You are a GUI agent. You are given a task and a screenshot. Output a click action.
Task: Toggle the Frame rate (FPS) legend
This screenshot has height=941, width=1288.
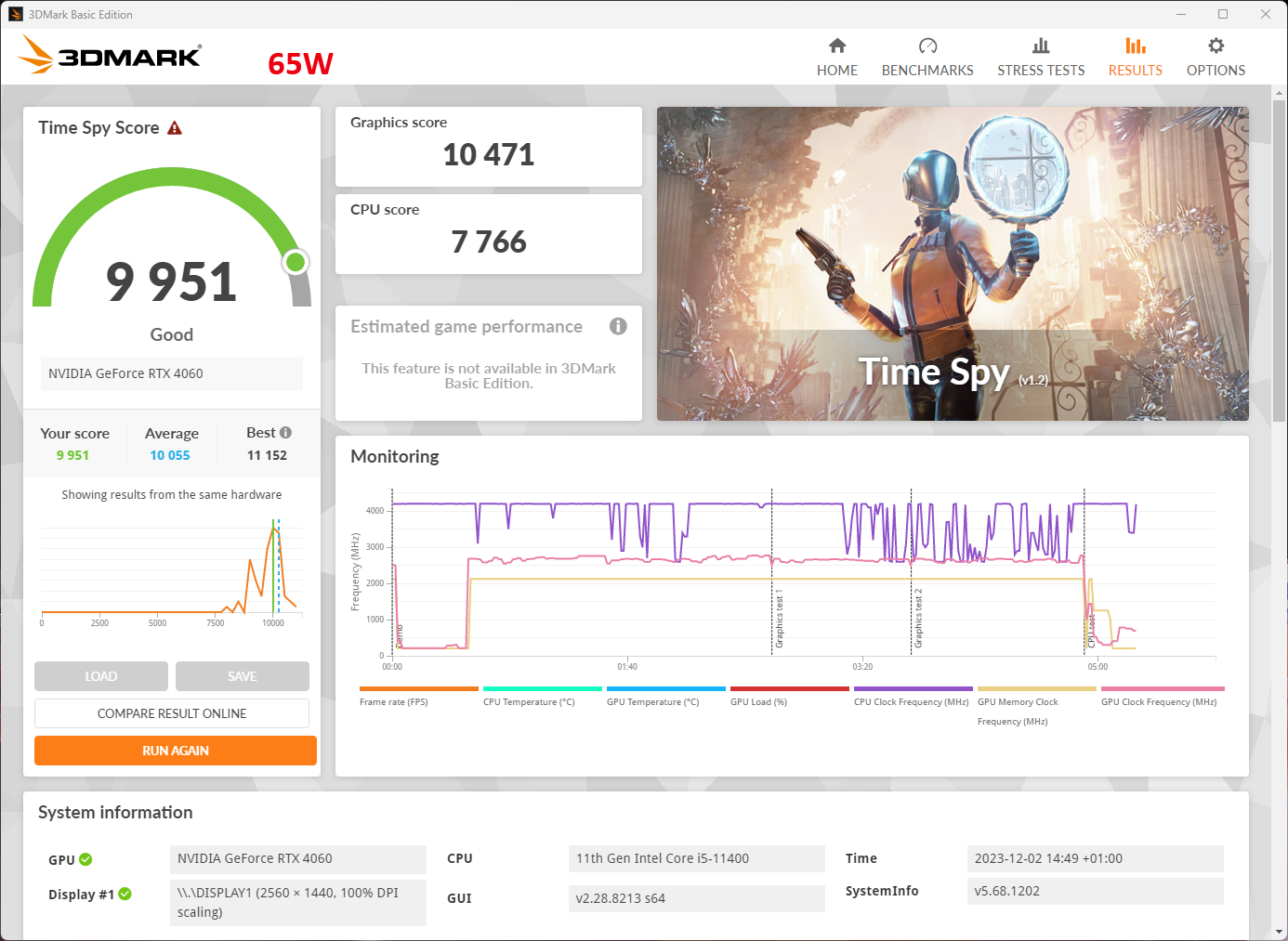[x=394, y=702]
